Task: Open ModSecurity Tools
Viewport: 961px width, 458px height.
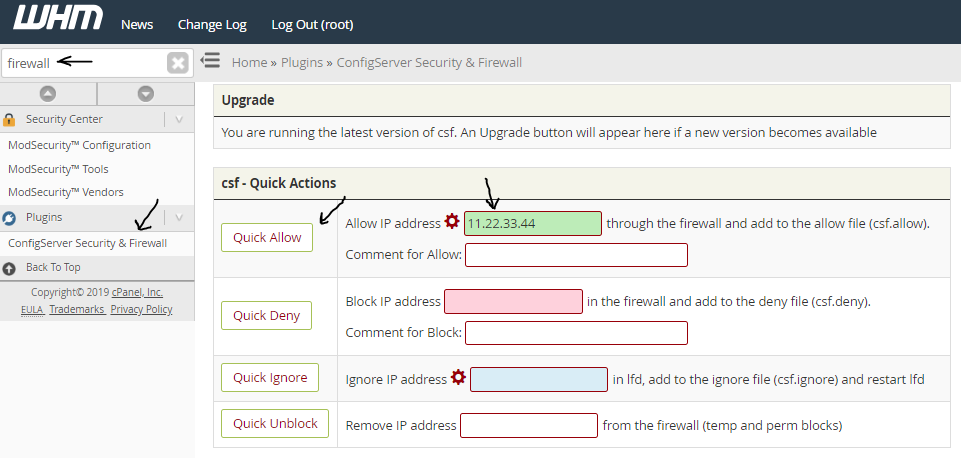Action: tap(58, 169)
